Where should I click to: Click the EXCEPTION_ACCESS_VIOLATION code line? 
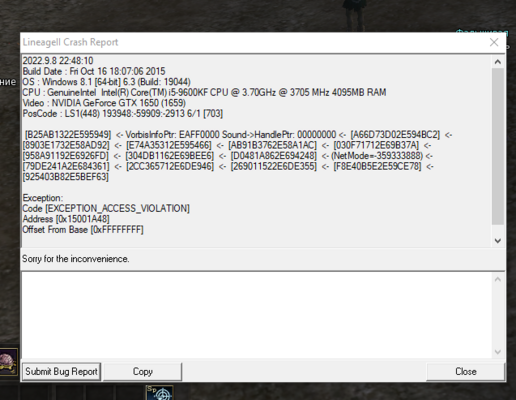[x=106, y=209]
